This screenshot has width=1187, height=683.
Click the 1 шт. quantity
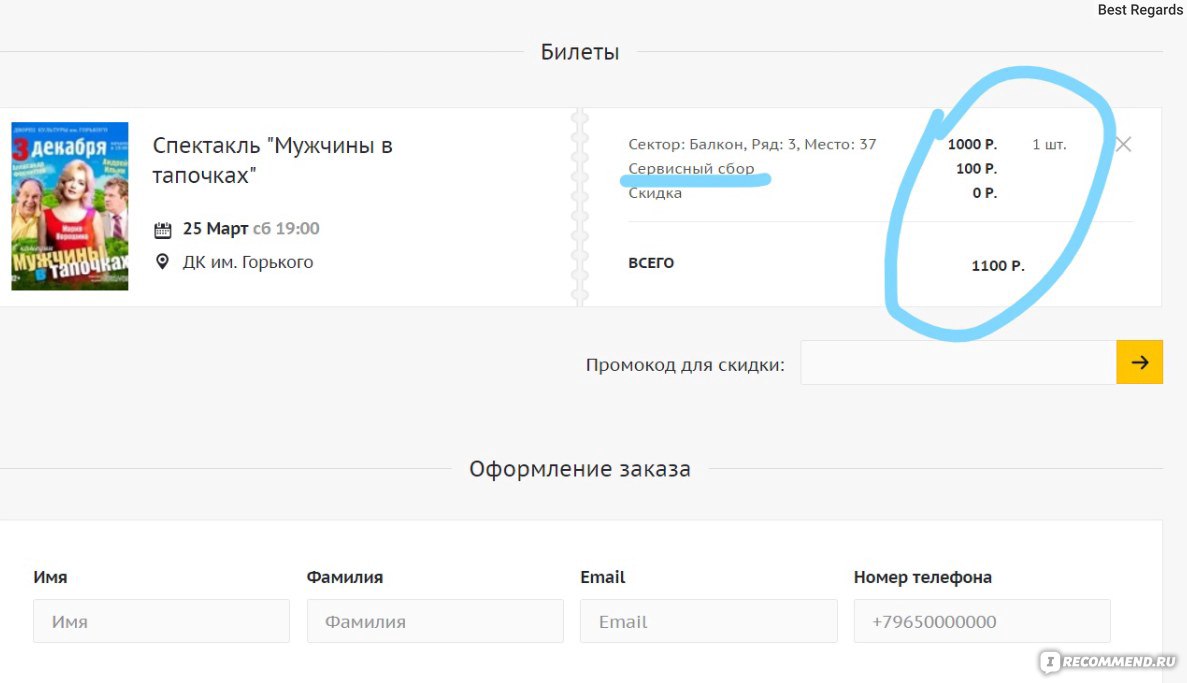(1049, 144)
